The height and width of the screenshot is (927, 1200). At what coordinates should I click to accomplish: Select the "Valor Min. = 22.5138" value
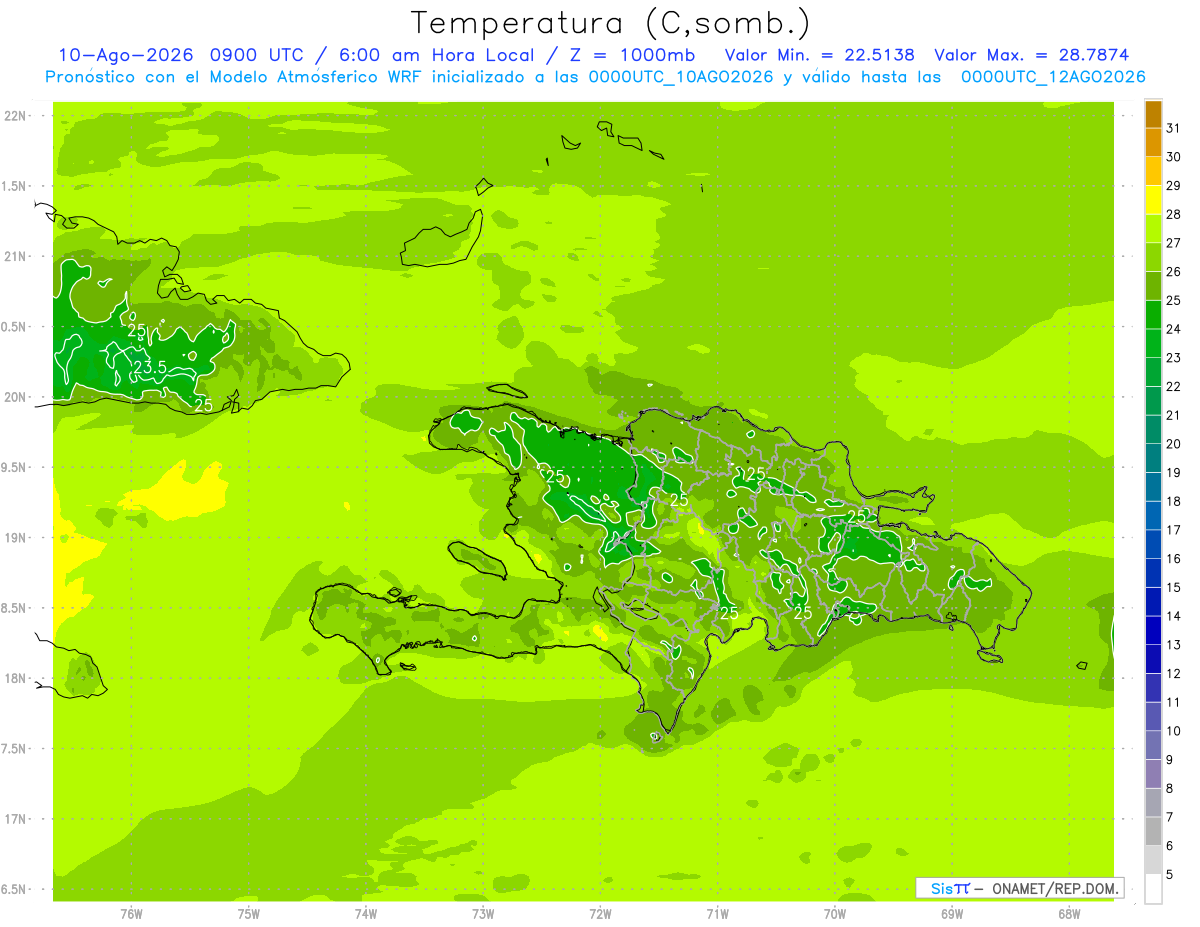819,55
